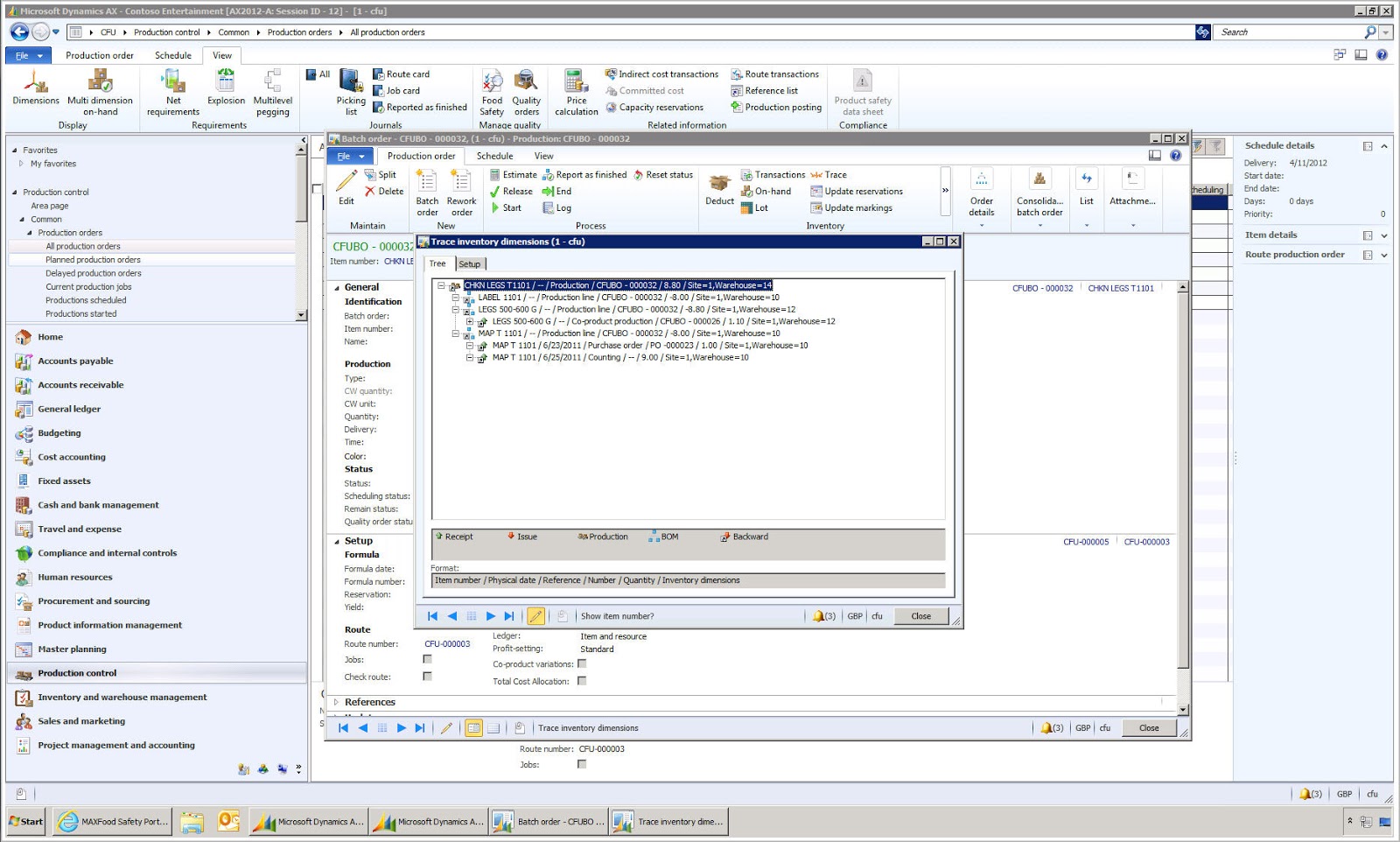Toggle Co-product variations checkbox
Image resolution: width=1400 pixels, height=842 pixels.
582,663
